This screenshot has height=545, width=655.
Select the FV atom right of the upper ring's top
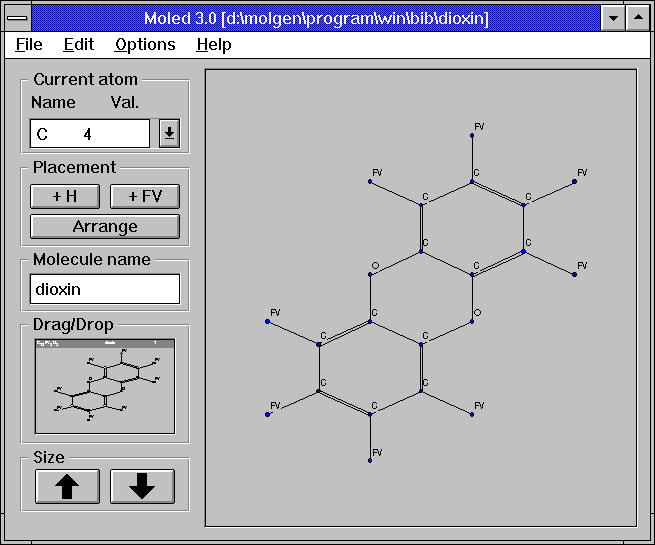point(574,182)
